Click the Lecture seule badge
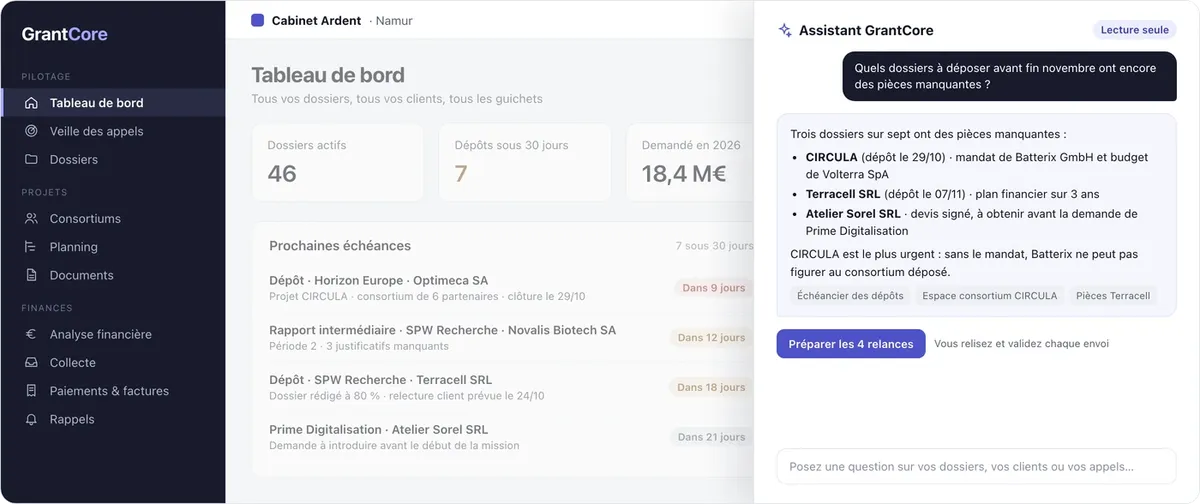1200x504 pixels. tap(1134, 30)
